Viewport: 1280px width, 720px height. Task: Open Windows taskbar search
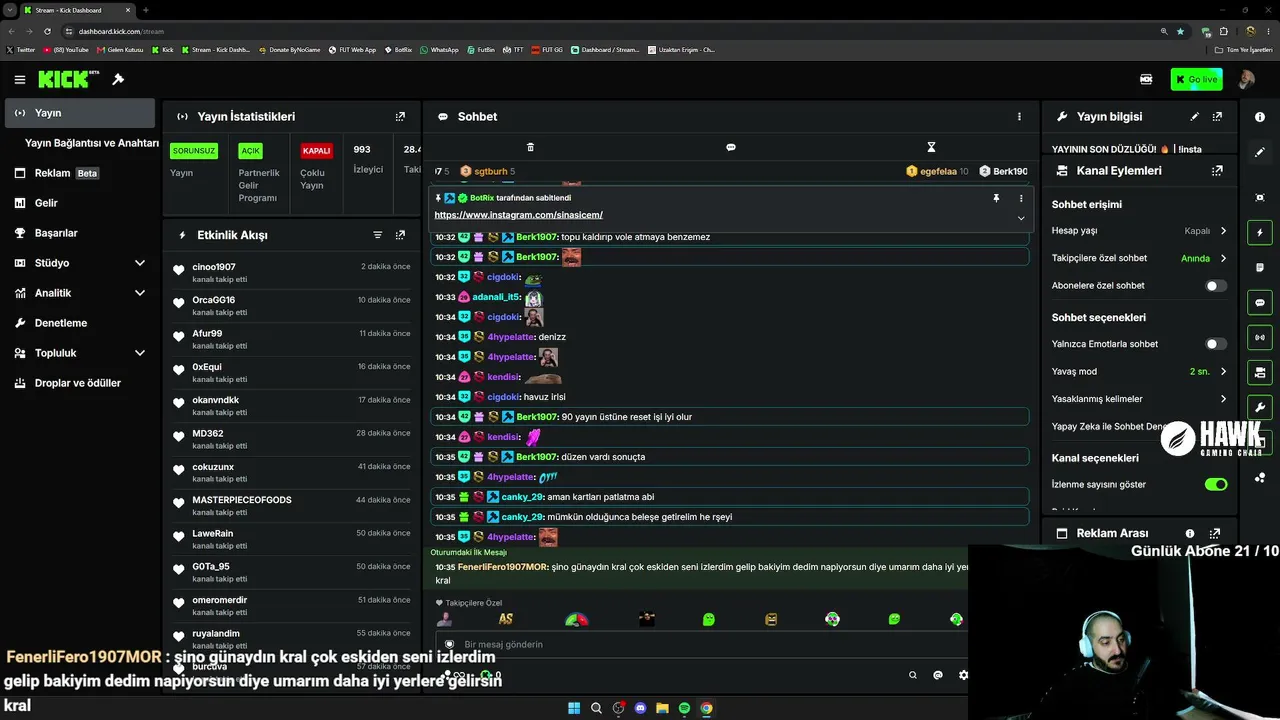pos(596,708)
